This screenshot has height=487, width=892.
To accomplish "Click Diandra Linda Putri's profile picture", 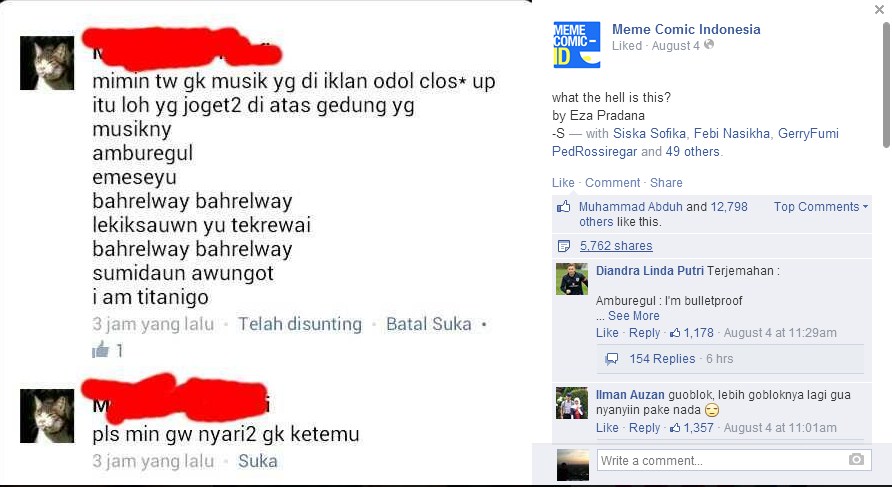I will click(572, 279).
